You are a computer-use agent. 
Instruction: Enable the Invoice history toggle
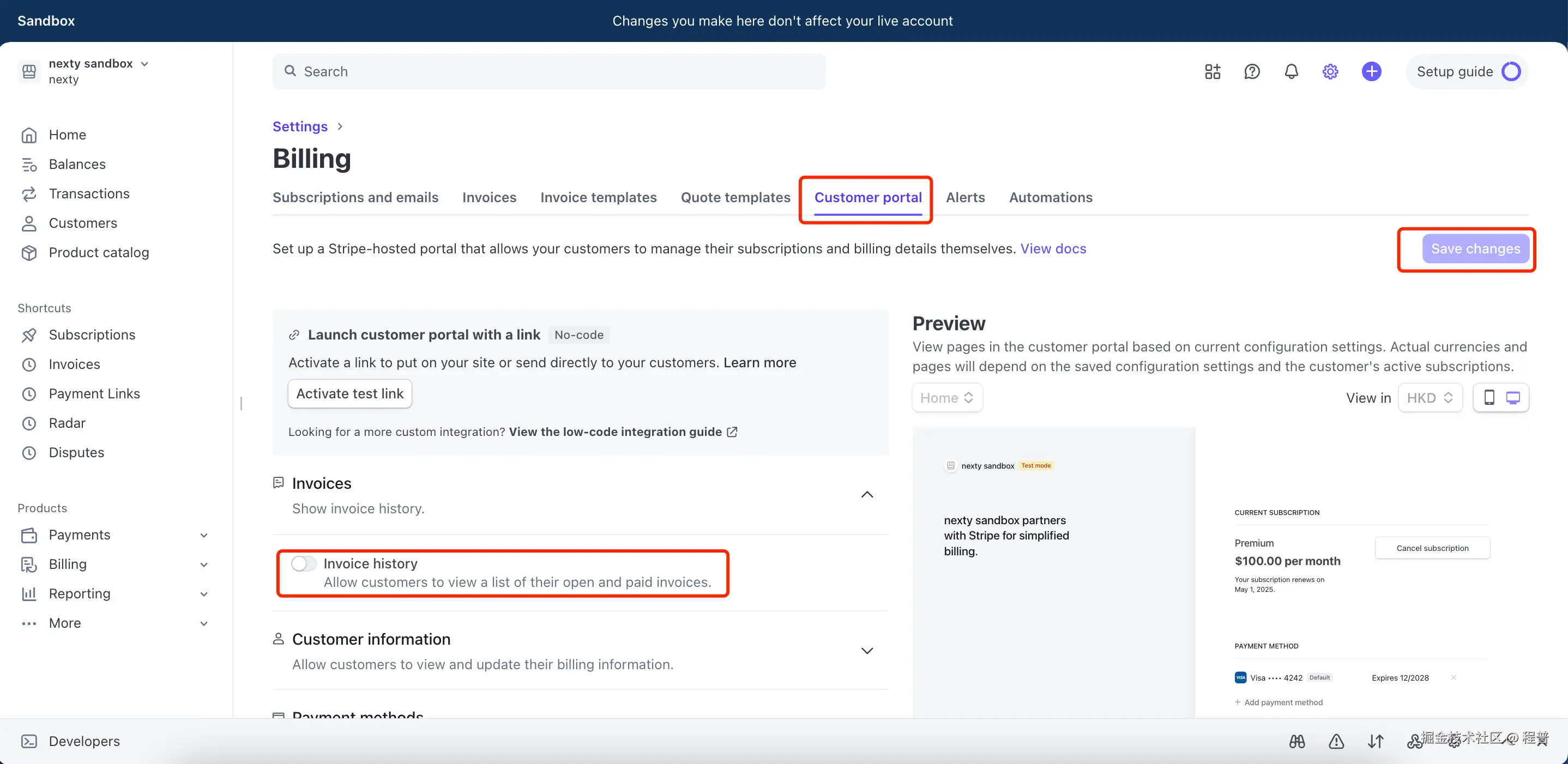303,564
